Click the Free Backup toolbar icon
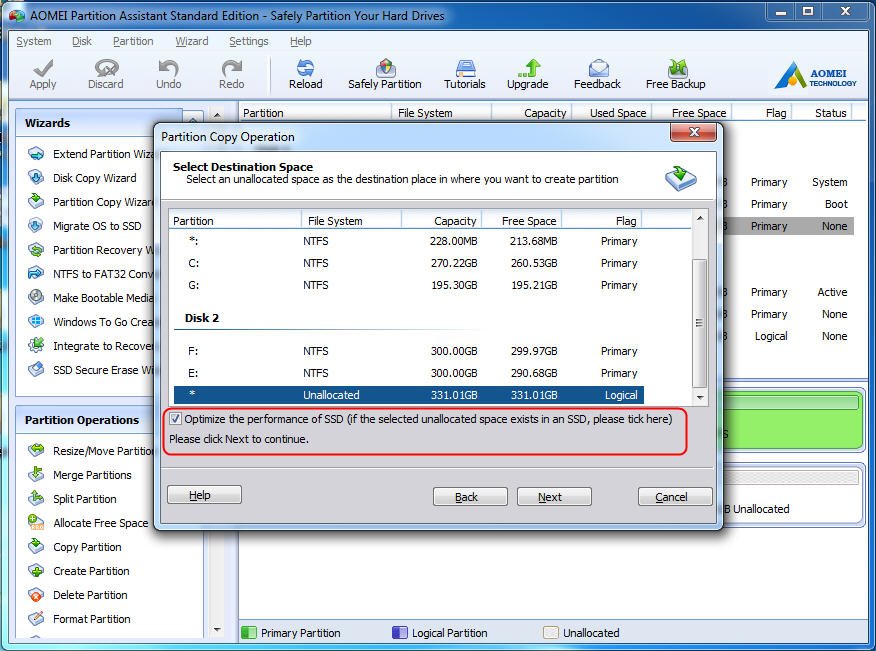 click(x=675, y=75)
